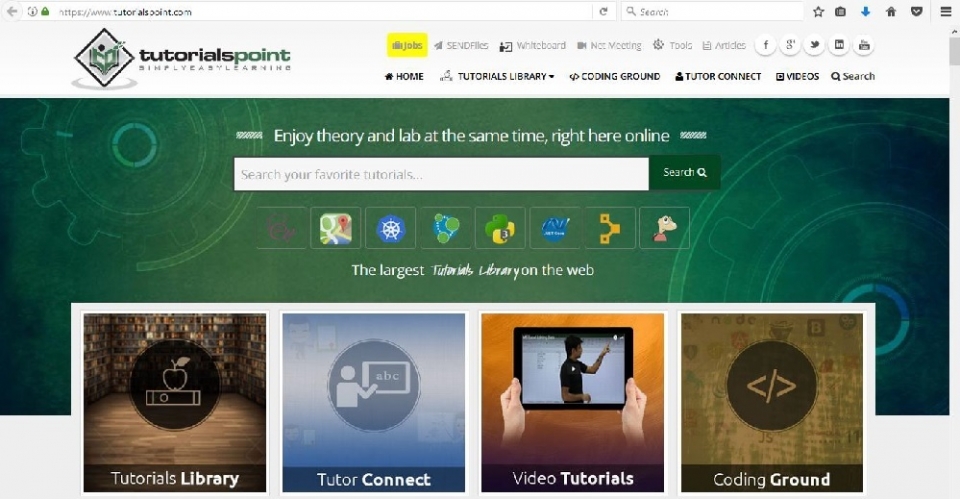Select CODING GROUND in navigation menu
The width and height of the screenshot is (960, 499).
(x=615, y=77)
